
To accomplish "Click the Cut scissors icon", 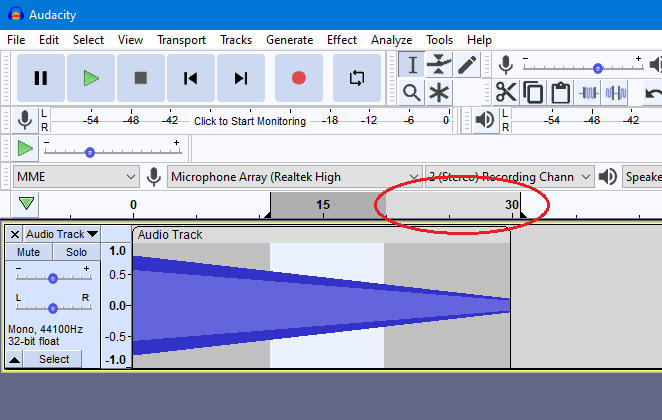I will point(506,92).
